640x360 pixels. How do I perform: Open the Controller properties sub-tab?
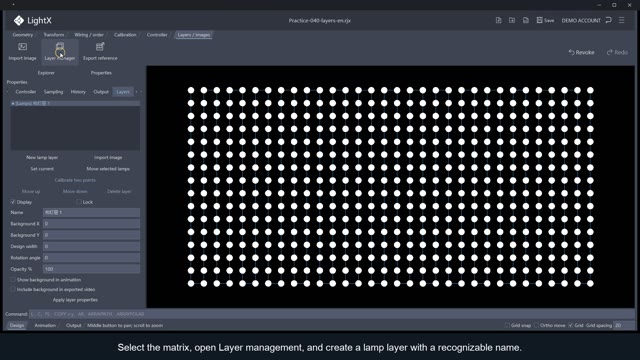tap(26, 92)
